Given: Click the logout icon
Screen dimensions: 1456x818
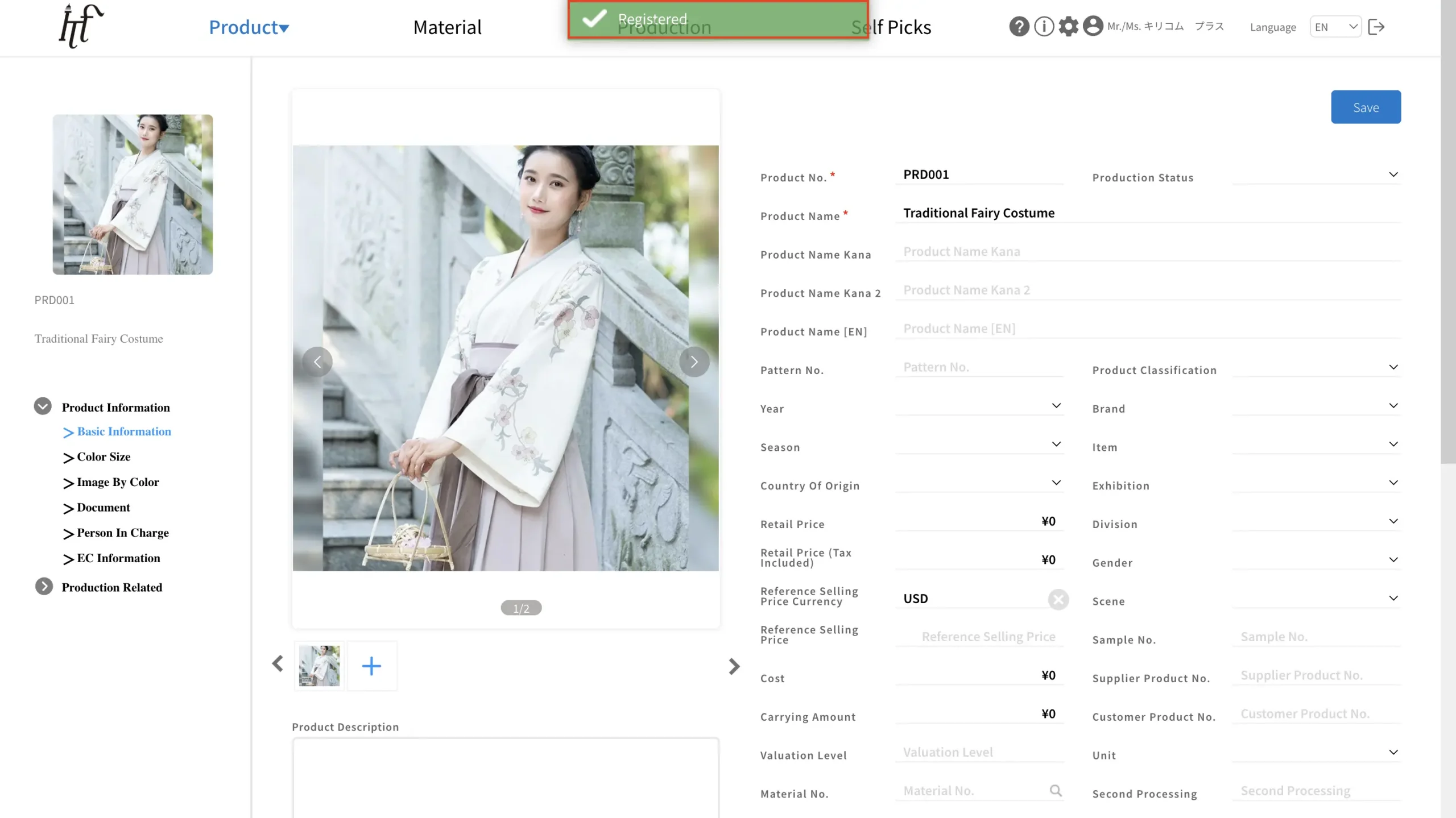Looking at the screenshot, I should click(x=1376, y=27).
